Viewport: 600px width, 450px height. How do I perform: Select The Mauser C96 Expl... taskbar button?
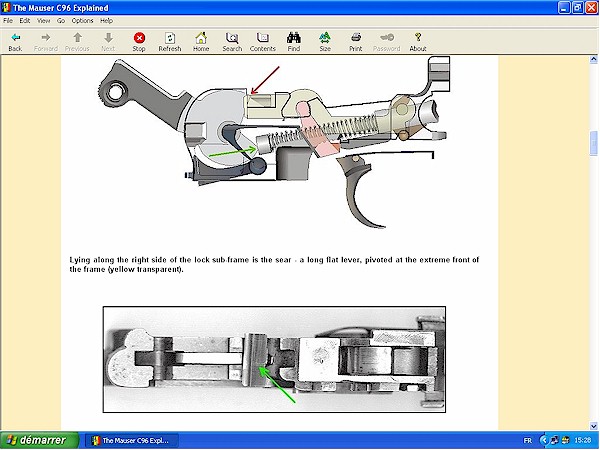(132, 440)
